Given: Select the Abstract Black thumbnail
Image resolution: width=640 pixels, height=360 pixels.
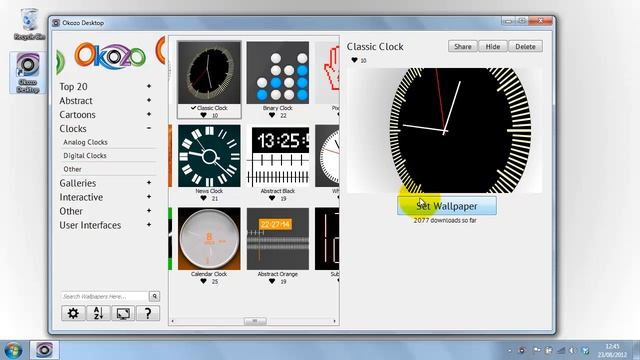Looking at the screenshot, I should (x=278, y=156).
